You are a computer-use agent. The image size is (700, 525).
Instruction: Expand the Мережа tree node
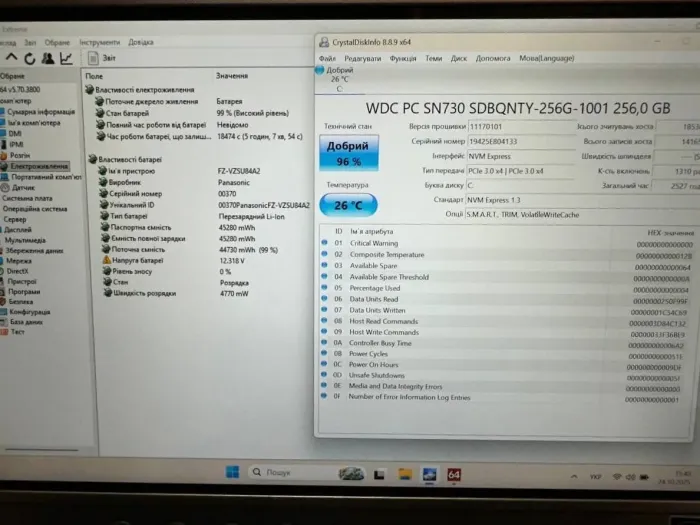[x=20, y=261]
